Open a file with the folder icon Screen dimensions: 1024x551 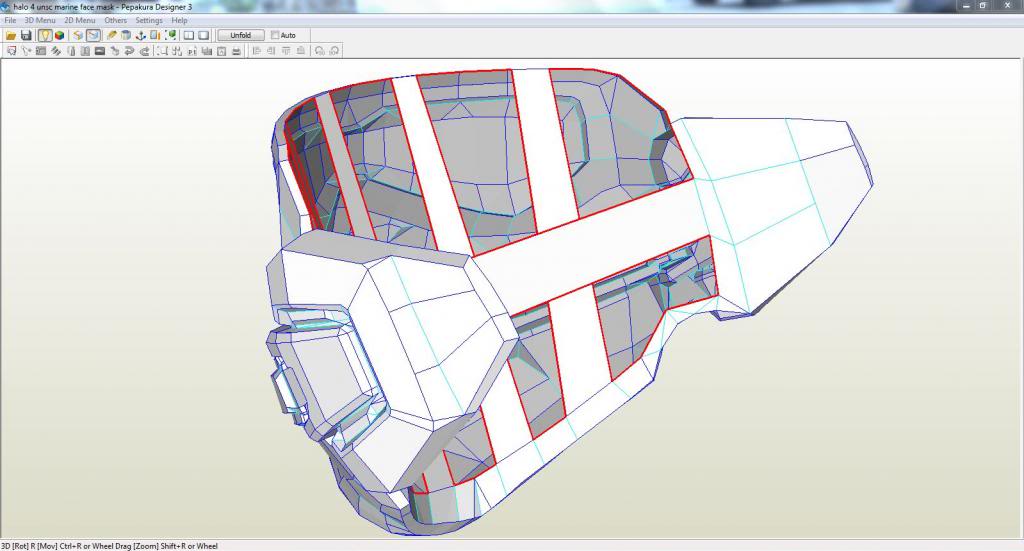[11, 35]
